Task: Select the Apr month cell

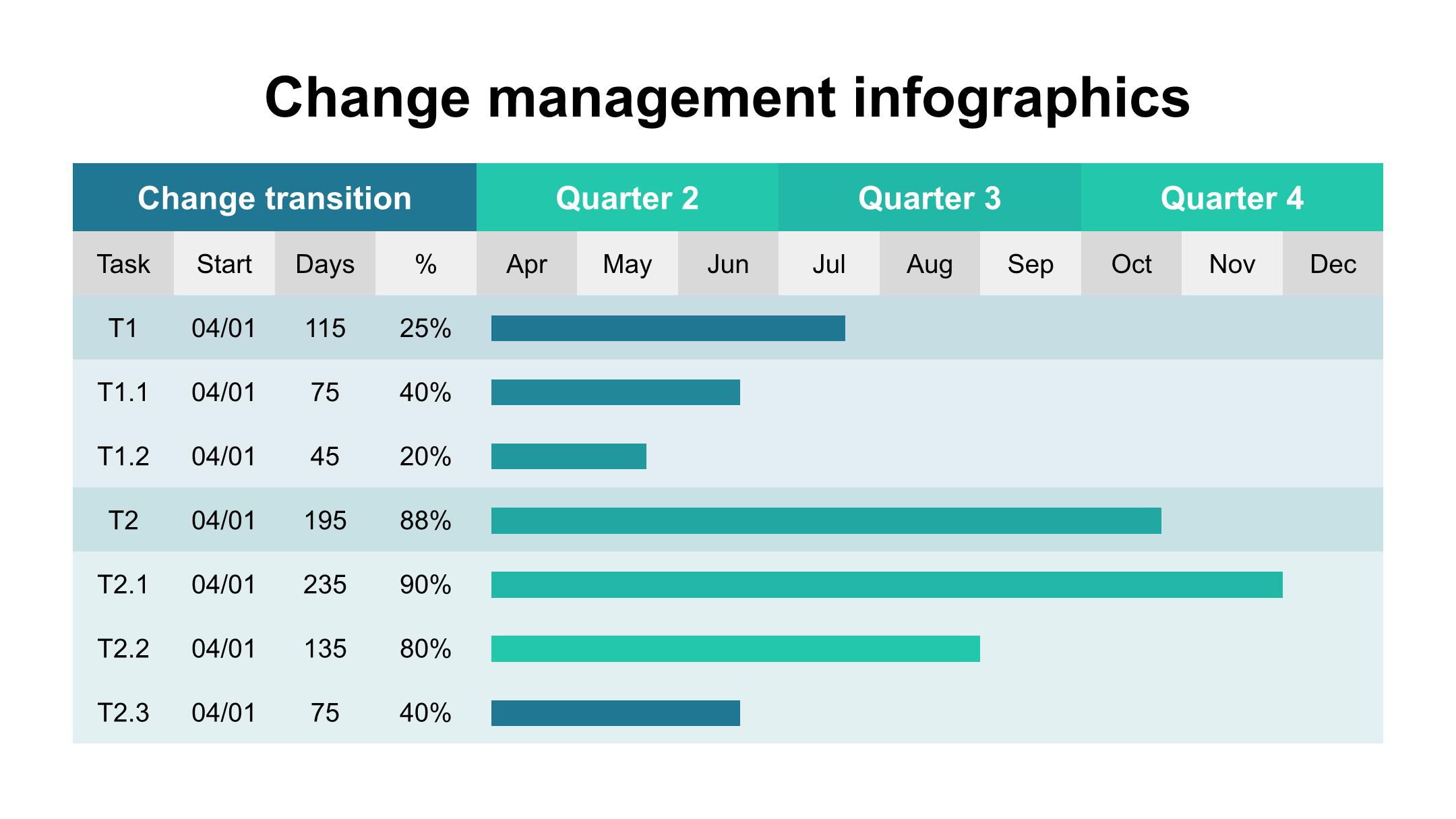Action: point(526,264)
